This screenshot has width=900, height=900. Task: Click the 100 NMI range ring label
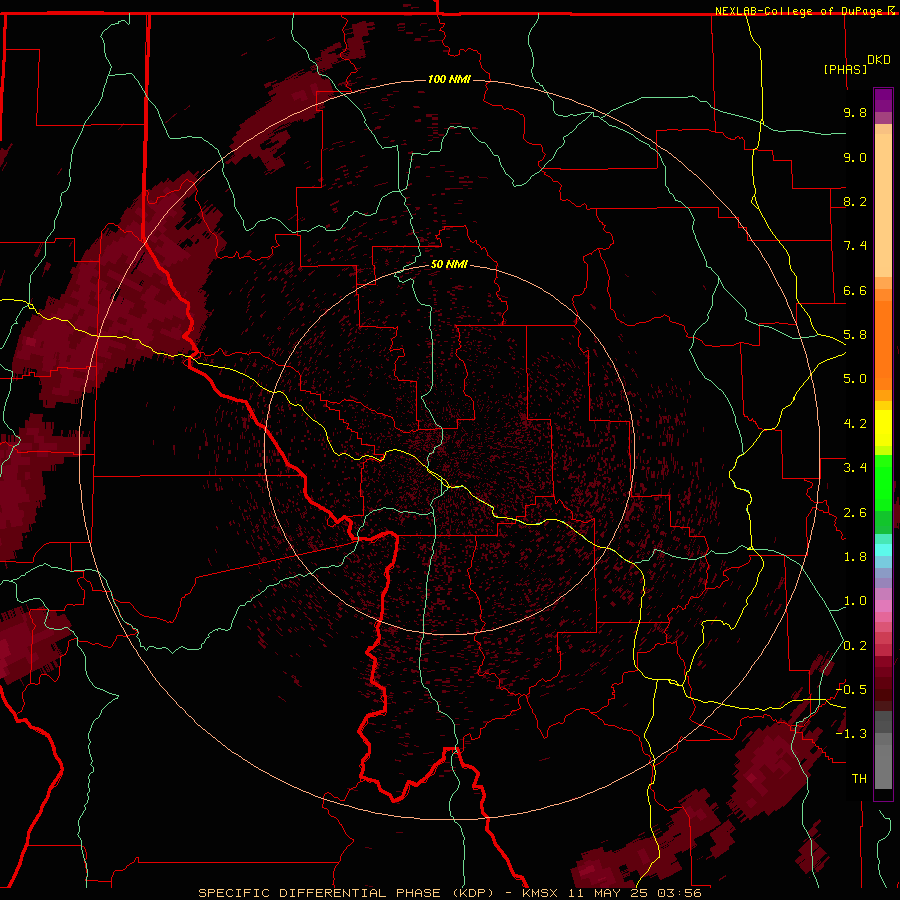click(449, 79)
